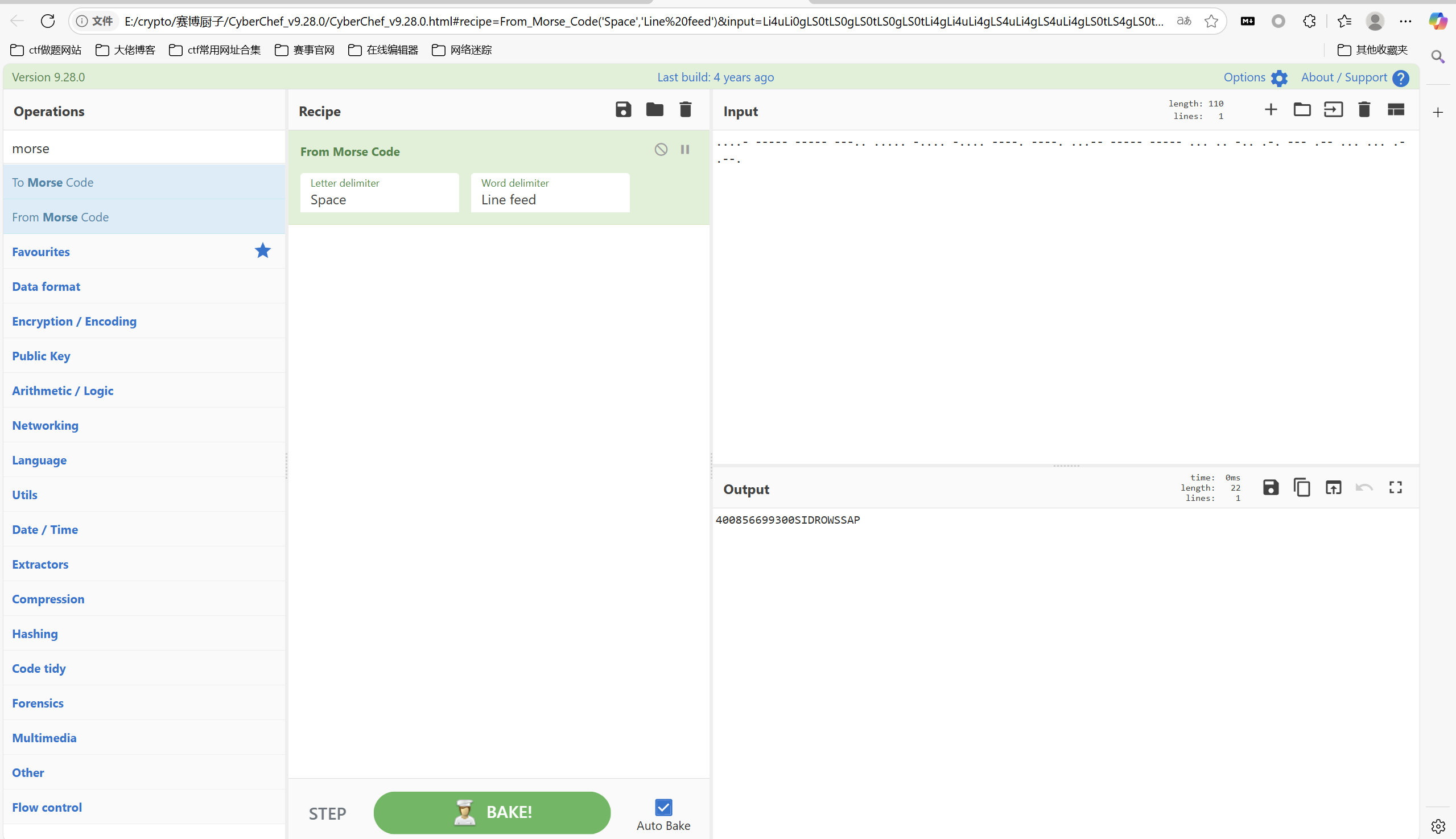Toggle the Auto Bake checkbox
The image size is (1456, 839).
[663, 807]
